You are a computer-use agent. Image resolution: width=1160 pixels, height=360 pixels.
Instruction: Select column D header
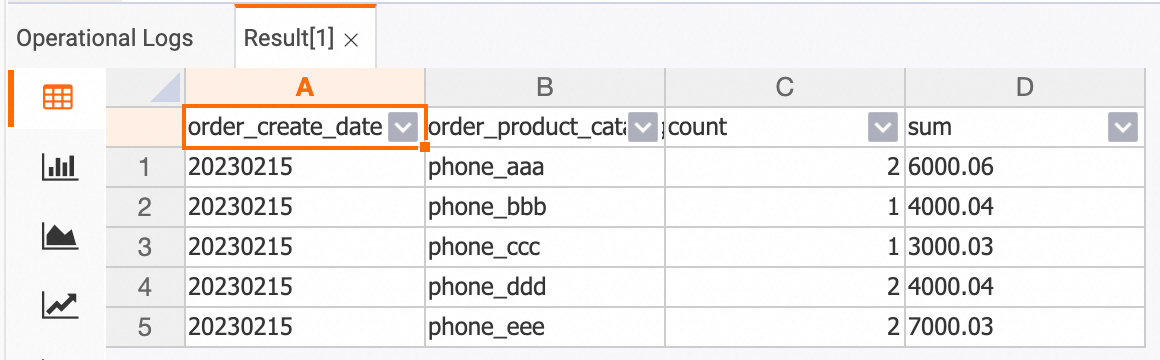[1025, 88]
